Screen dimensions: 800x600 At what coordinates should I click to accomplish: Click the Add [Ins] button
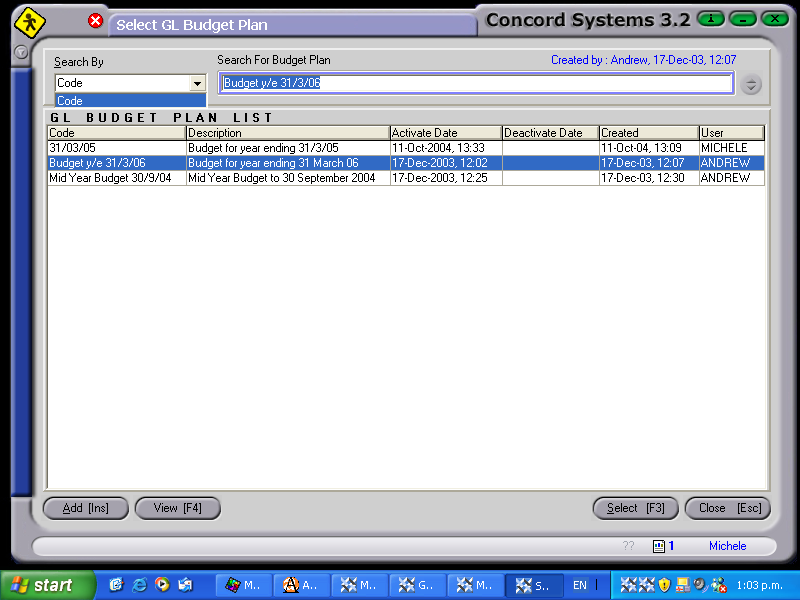(85, 508)
